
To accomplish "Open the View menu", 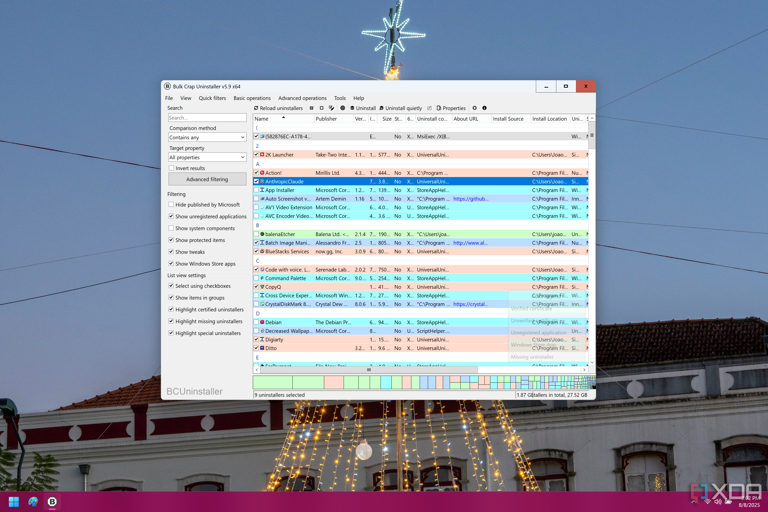I will pos(186,98).
